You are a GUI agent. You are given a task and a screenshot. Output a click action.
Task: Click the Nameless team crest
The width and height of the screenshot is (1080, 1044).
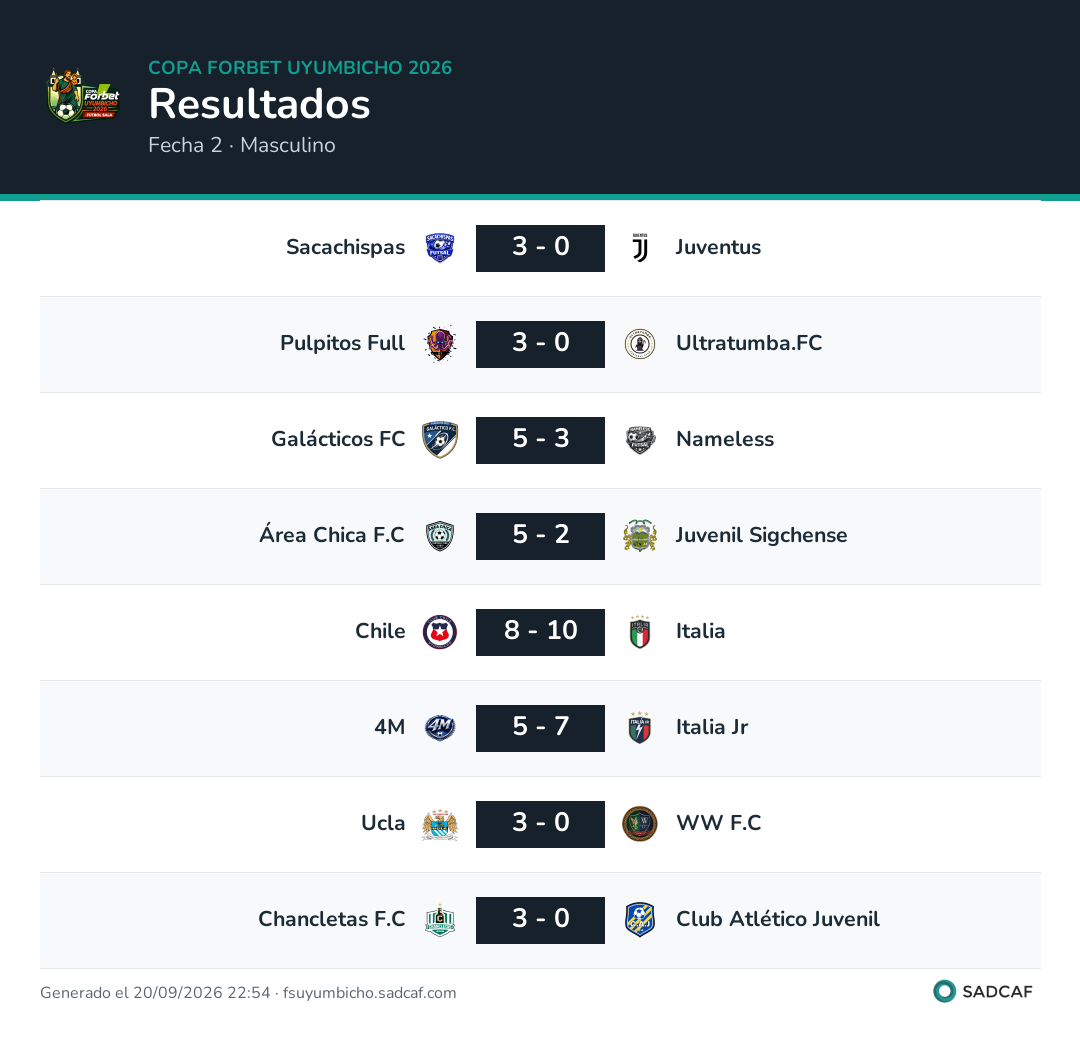(x=640, y=439)
